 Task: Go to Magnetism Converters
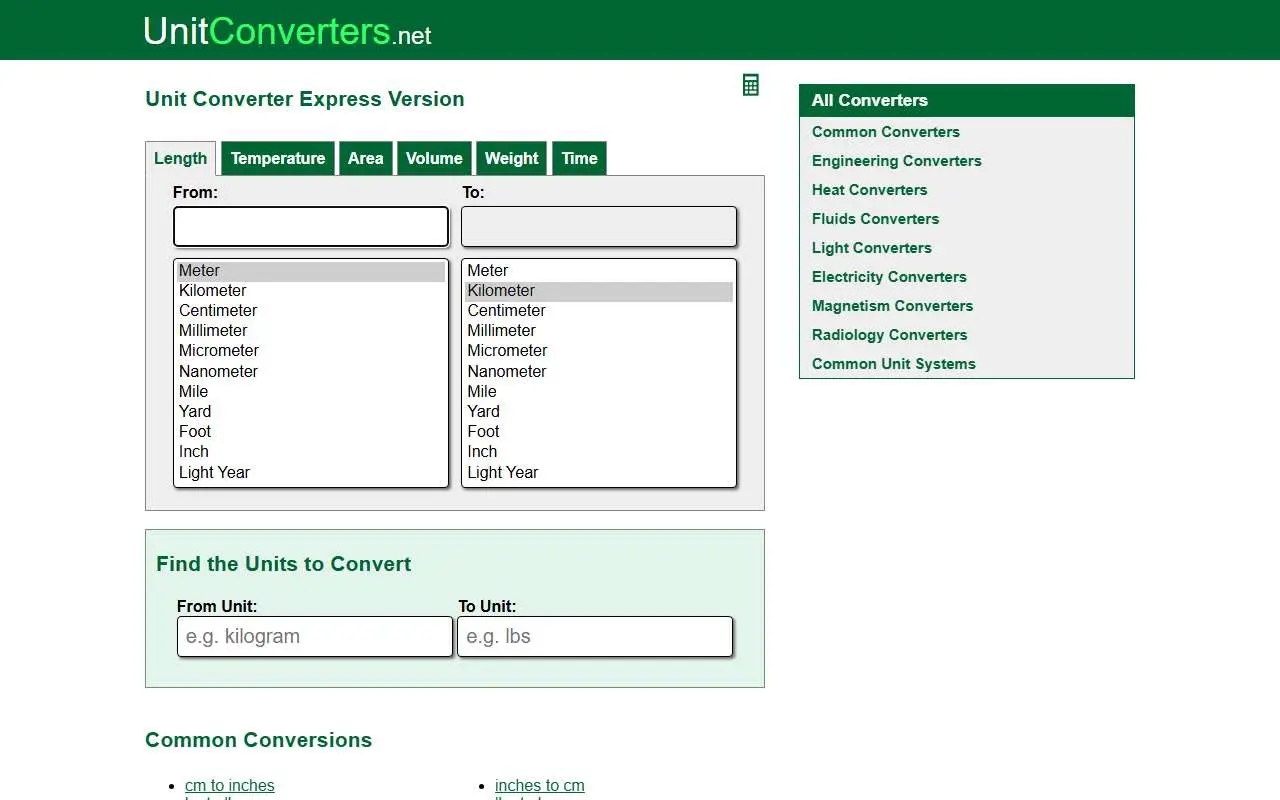click(893, 306)
